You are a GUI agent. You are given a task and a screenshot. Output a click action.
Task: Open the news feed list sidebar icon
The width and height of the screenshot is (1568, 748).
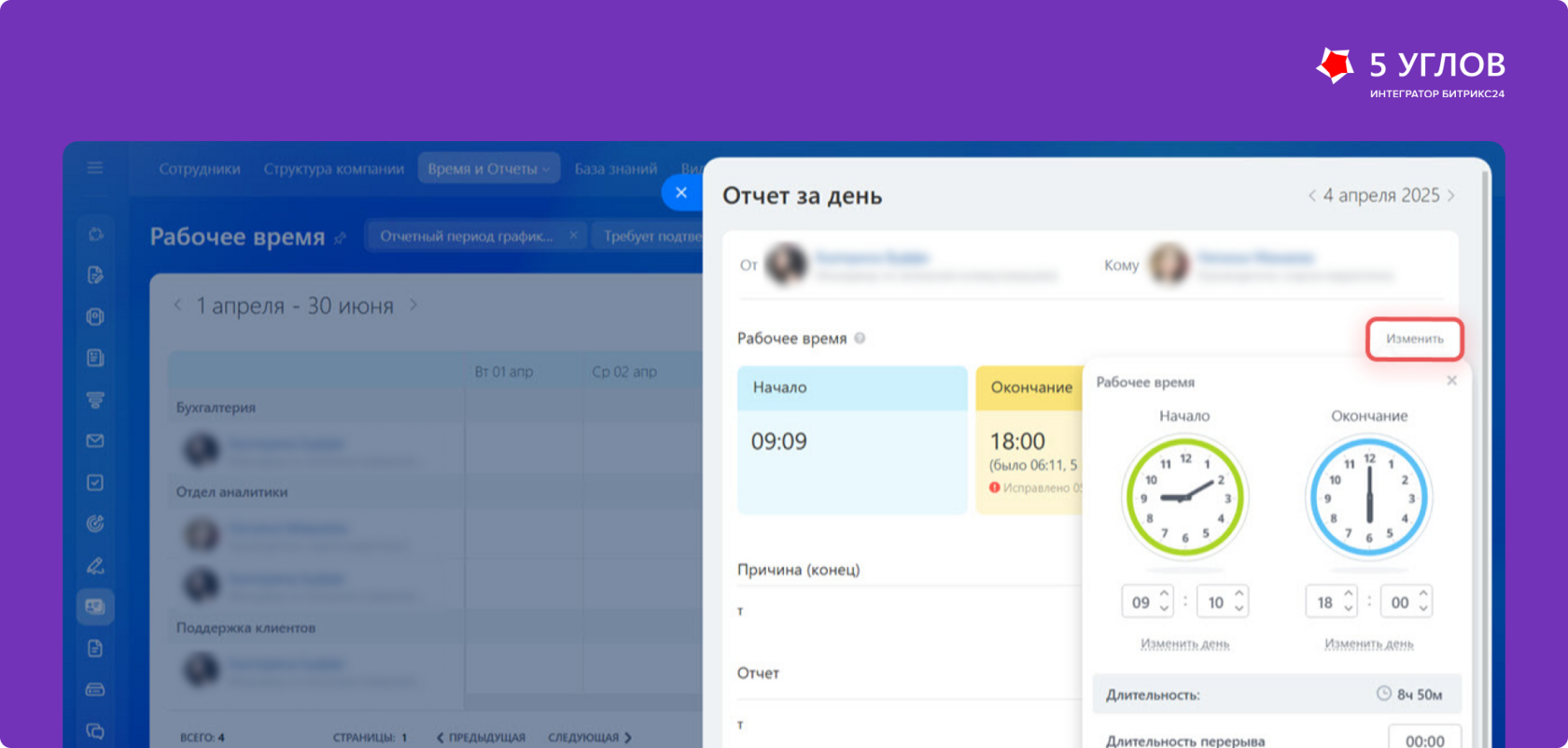(95, 358)
